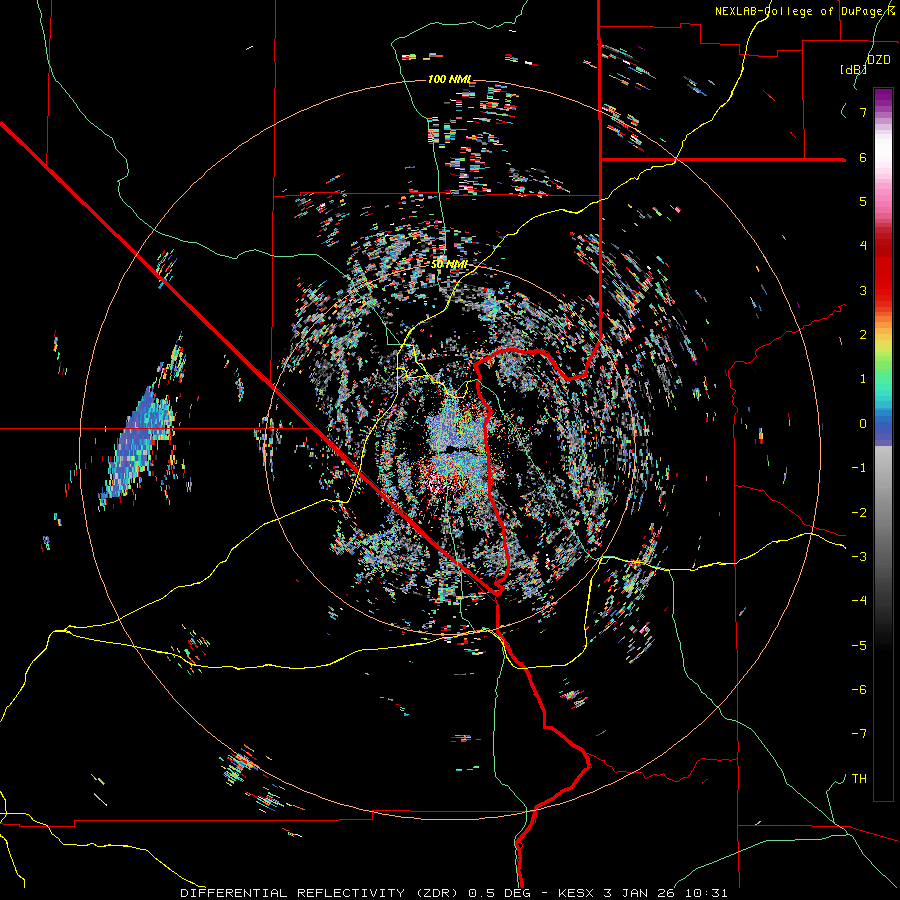This screenshot has width=900, height=900.
Task: Click the 10:31 timestamp in the caption
Action: coord(705,893)
